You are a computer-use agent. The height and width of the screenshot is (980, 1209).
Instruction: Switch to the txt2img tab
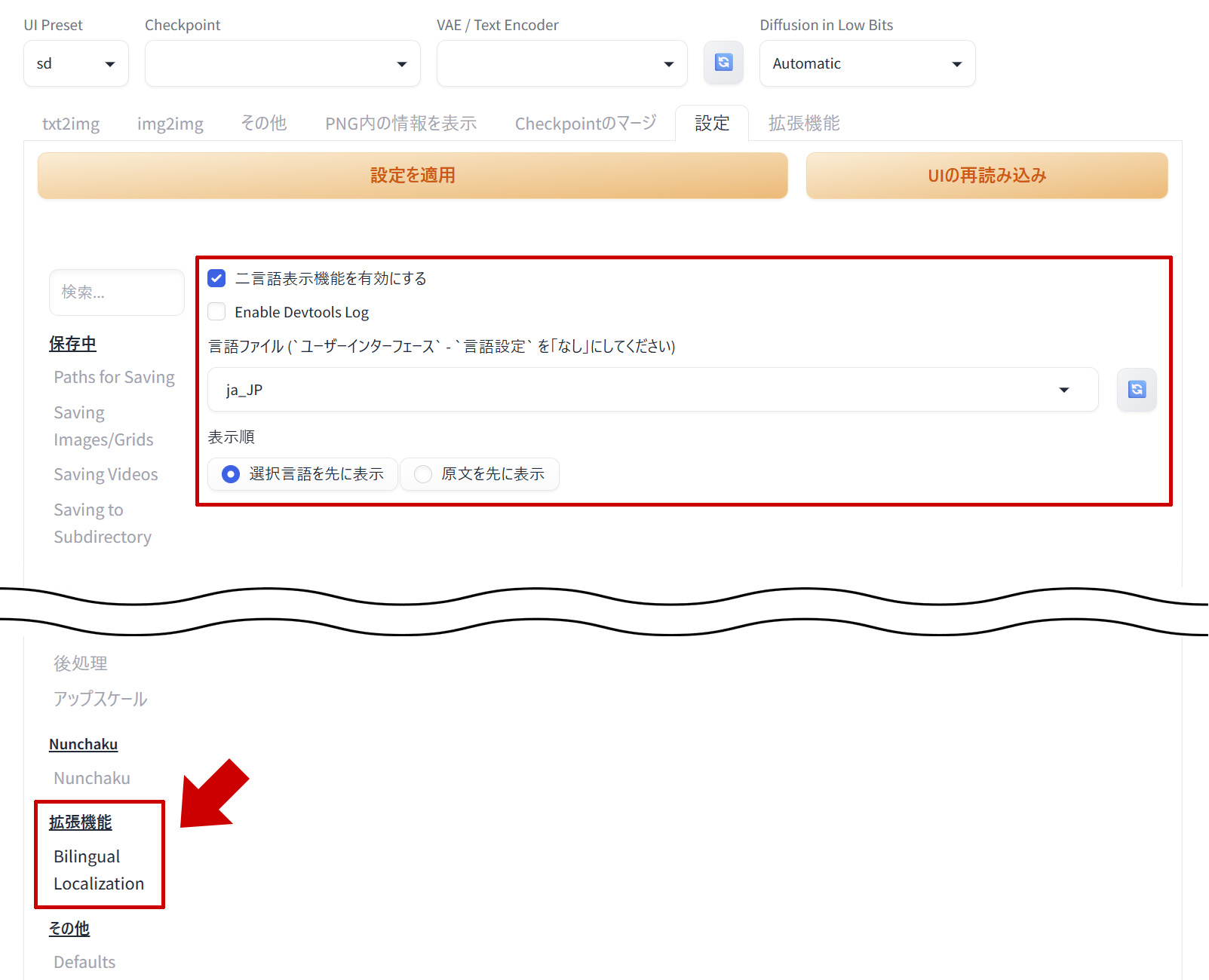(x=71, y=124)
